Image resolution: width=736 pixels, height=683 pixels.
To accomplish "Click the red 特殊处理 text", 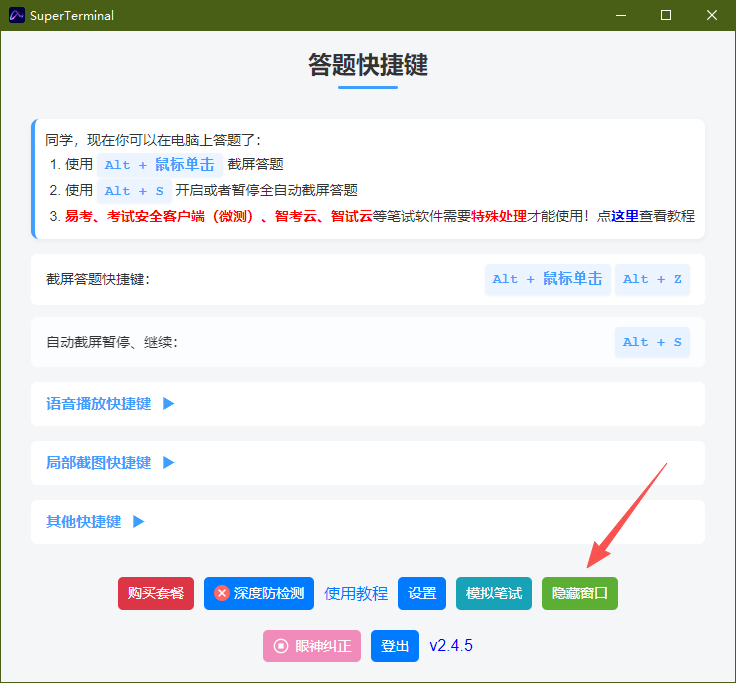I will pyautogui.click(x=499, y=216).
